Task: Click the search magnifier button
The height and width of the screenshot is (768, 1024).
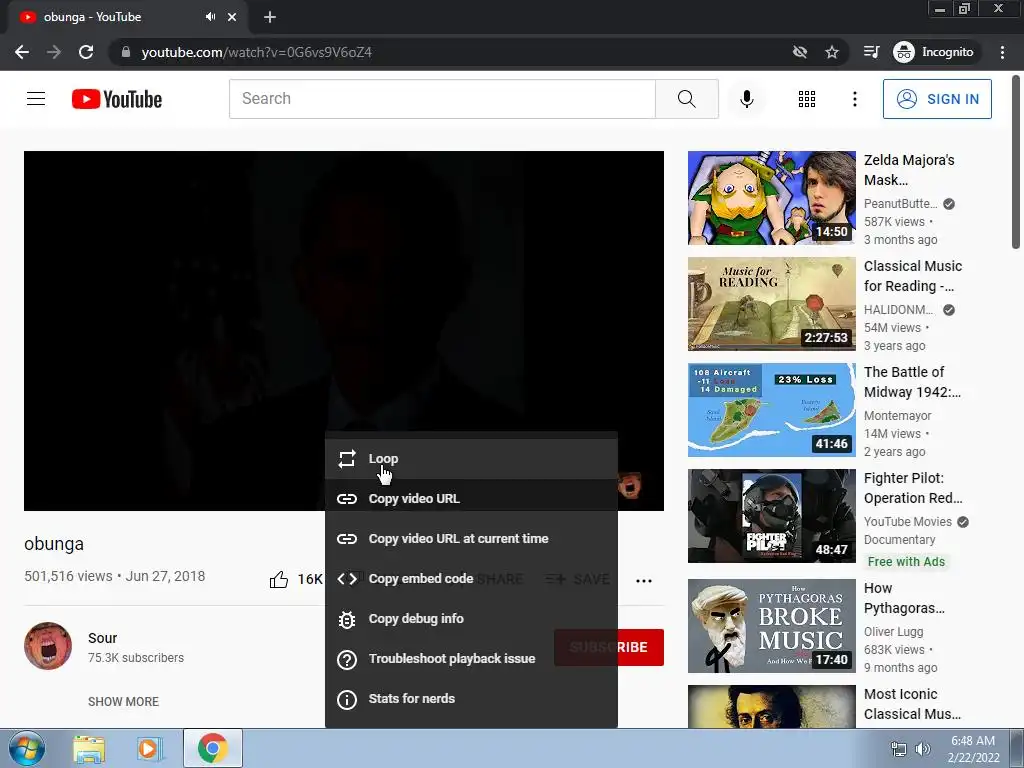Action: pos(686,99)
